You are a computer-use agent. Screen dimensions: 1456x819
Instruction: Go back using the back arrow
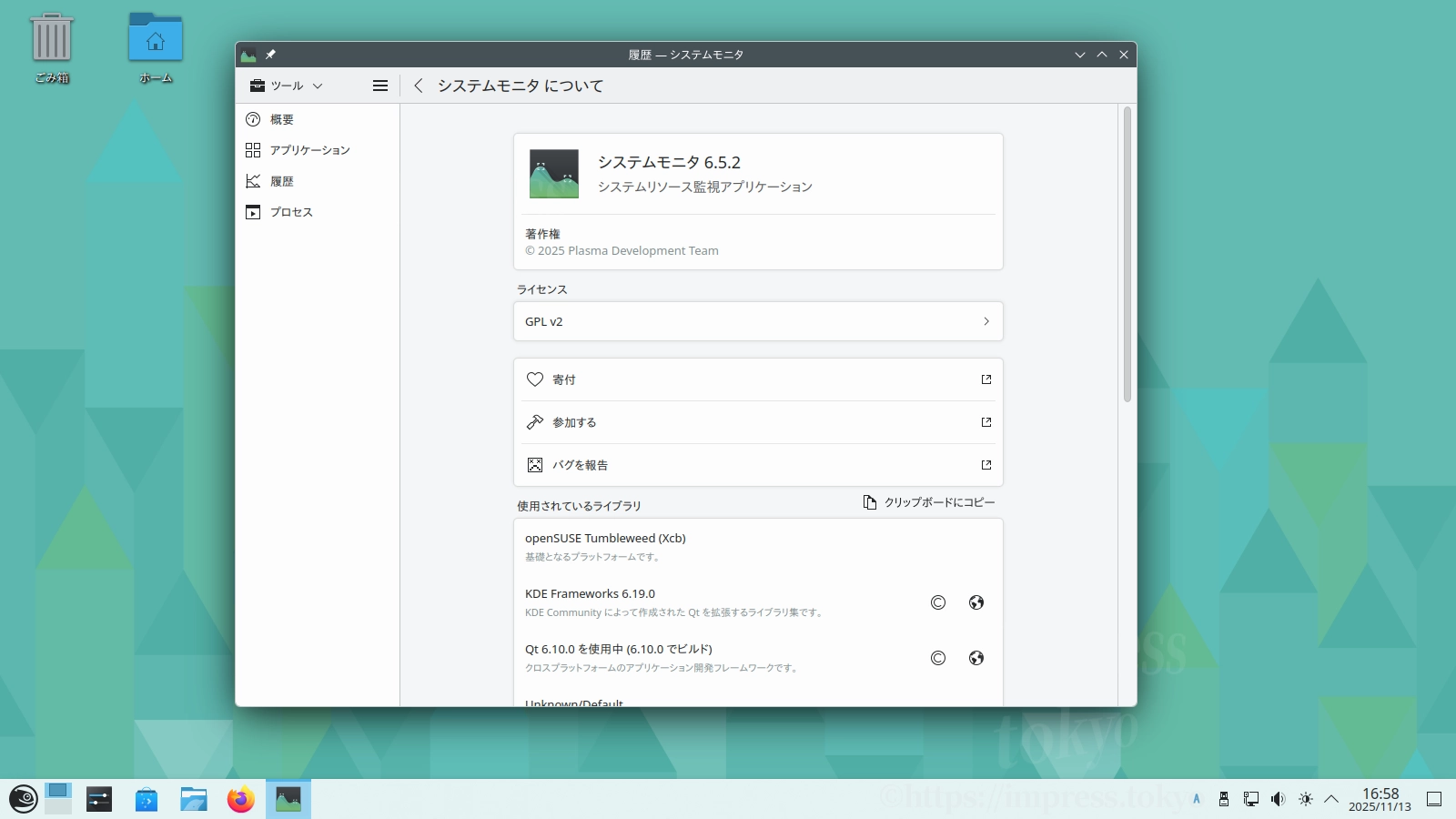419,86
